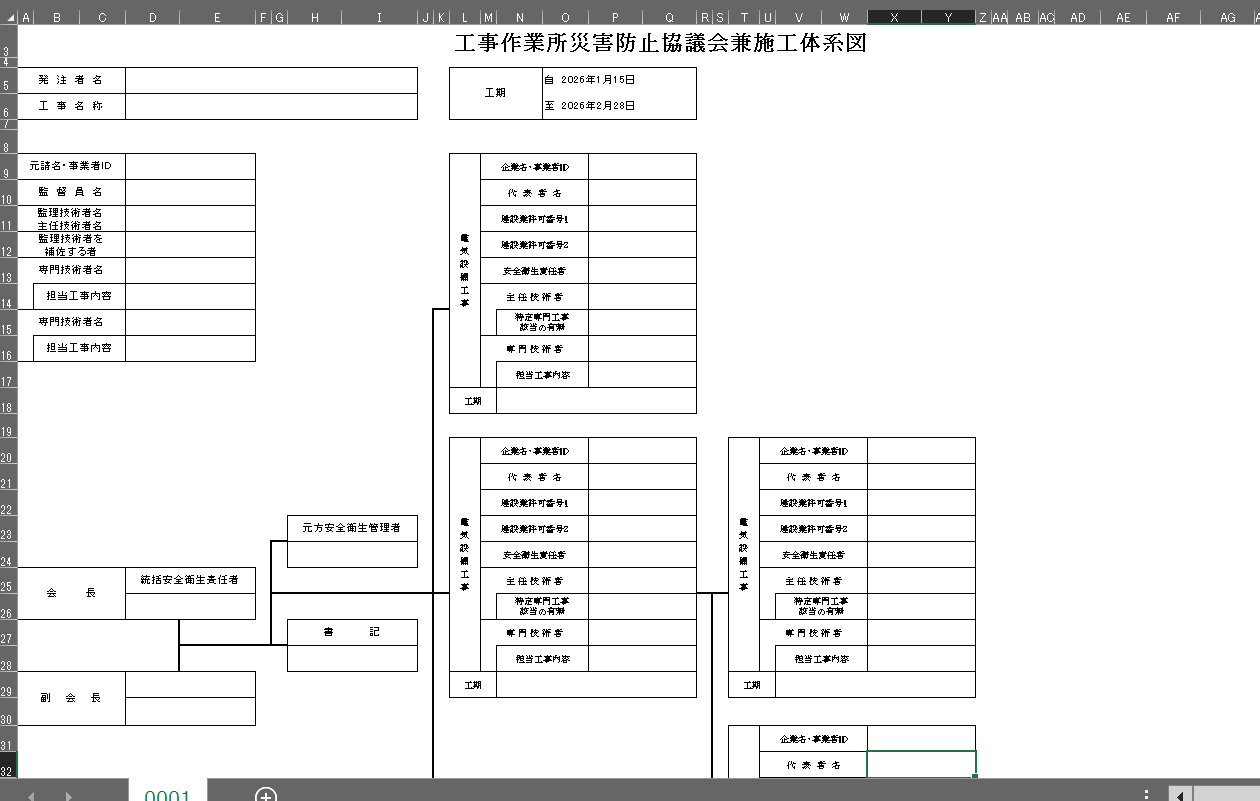Select the 元方安全衛生管理者 box label
The height and width of the screenshot is (801, 1260).
(352, 528)
